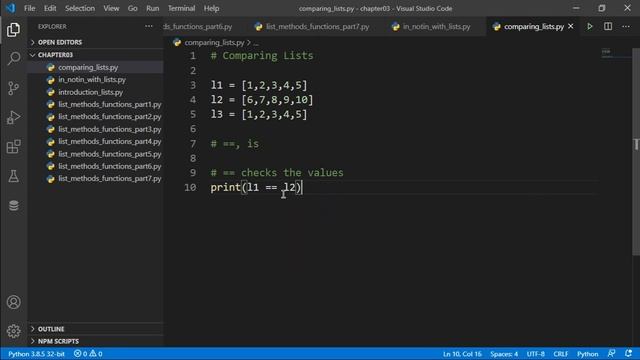Viewport: 640px width, 360px height.
Task: Change Python language mode
Action: 587,354
